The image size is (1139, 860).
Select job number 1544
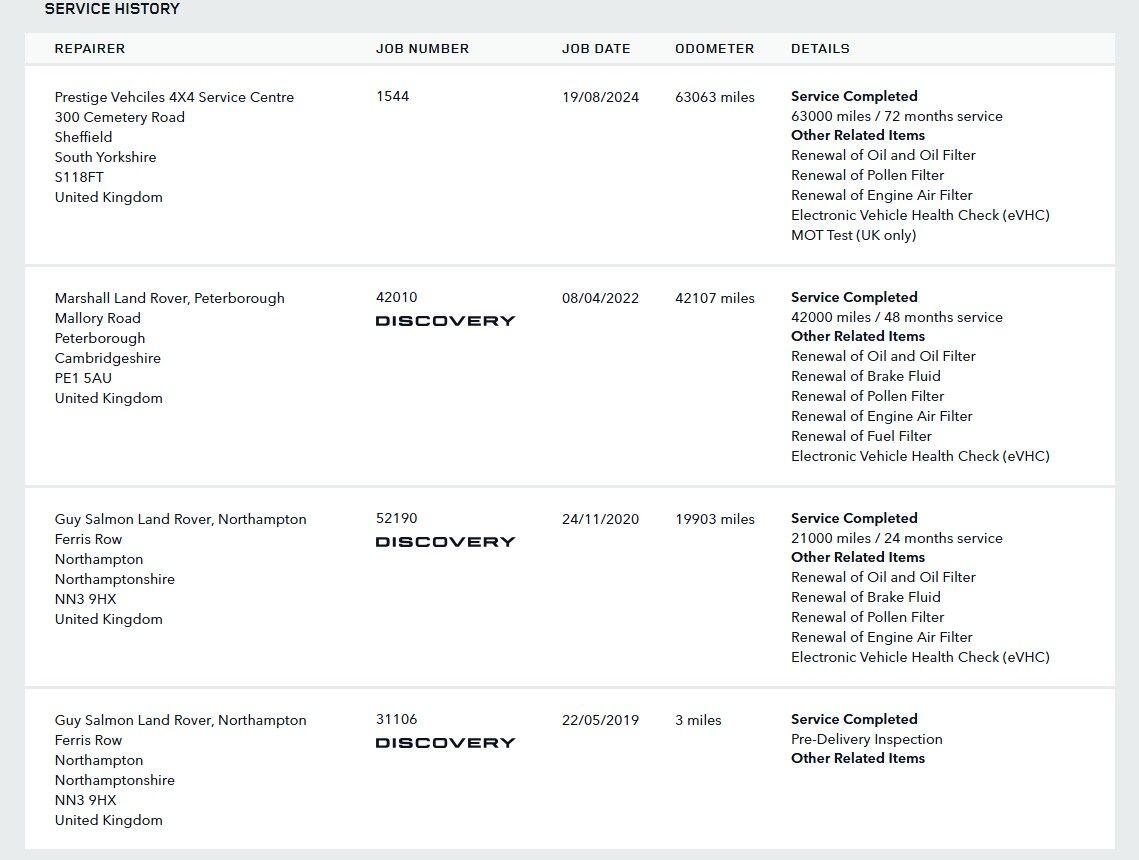392,97
